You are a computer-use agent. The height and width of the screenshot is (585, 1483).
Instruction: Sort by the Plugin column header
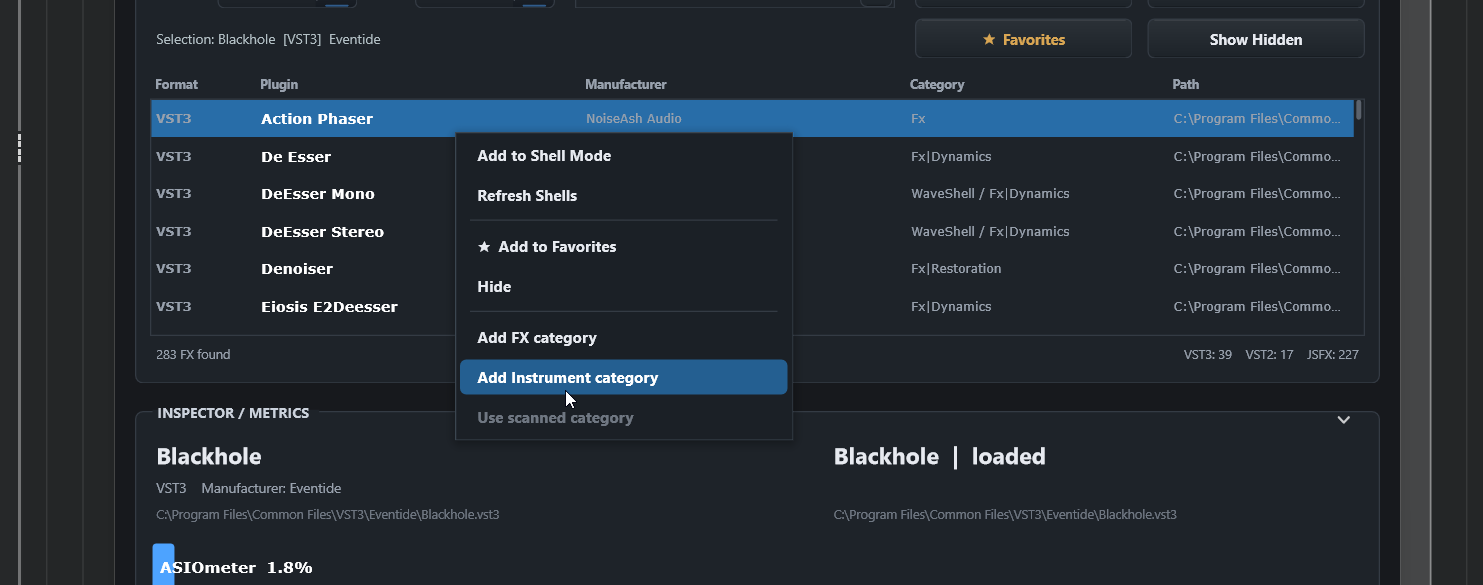pos(279,84)
